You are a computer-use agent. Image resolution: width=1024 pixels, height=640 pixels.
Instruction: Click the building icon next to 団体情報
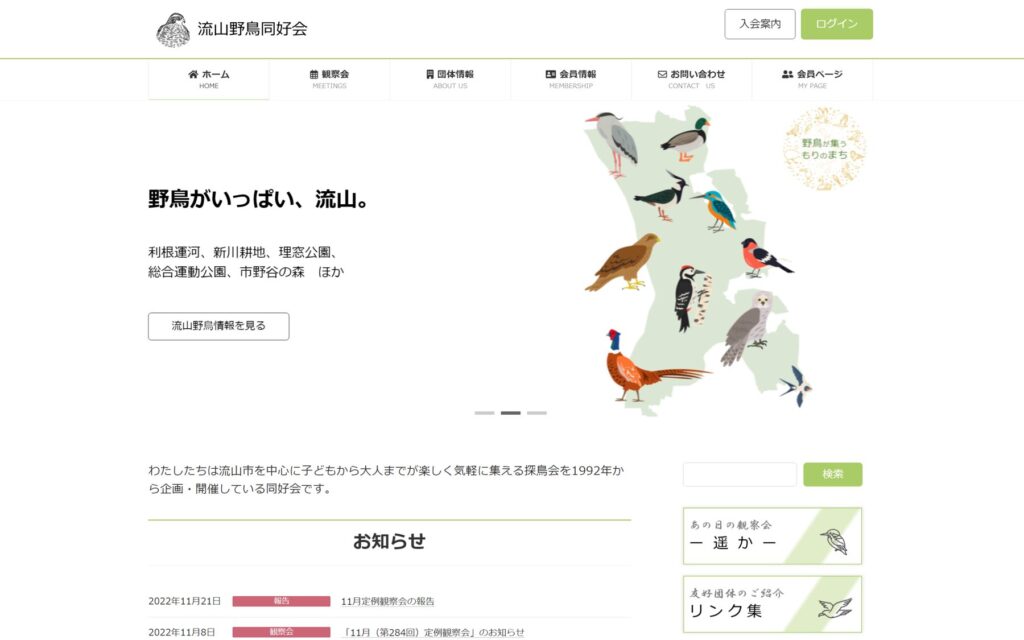coord(430,74)
